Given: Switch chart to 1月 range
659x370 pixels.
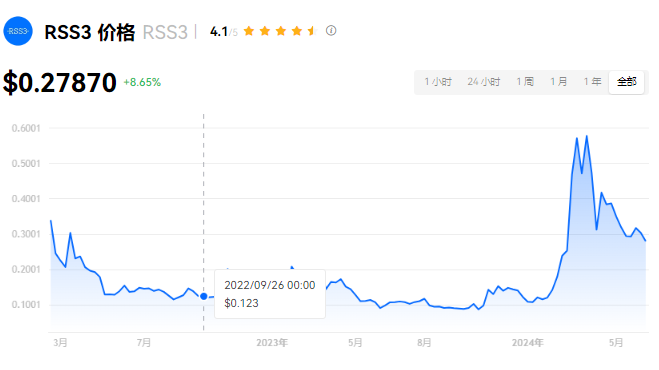Looking at the screenshot, I should pos(559,82).
